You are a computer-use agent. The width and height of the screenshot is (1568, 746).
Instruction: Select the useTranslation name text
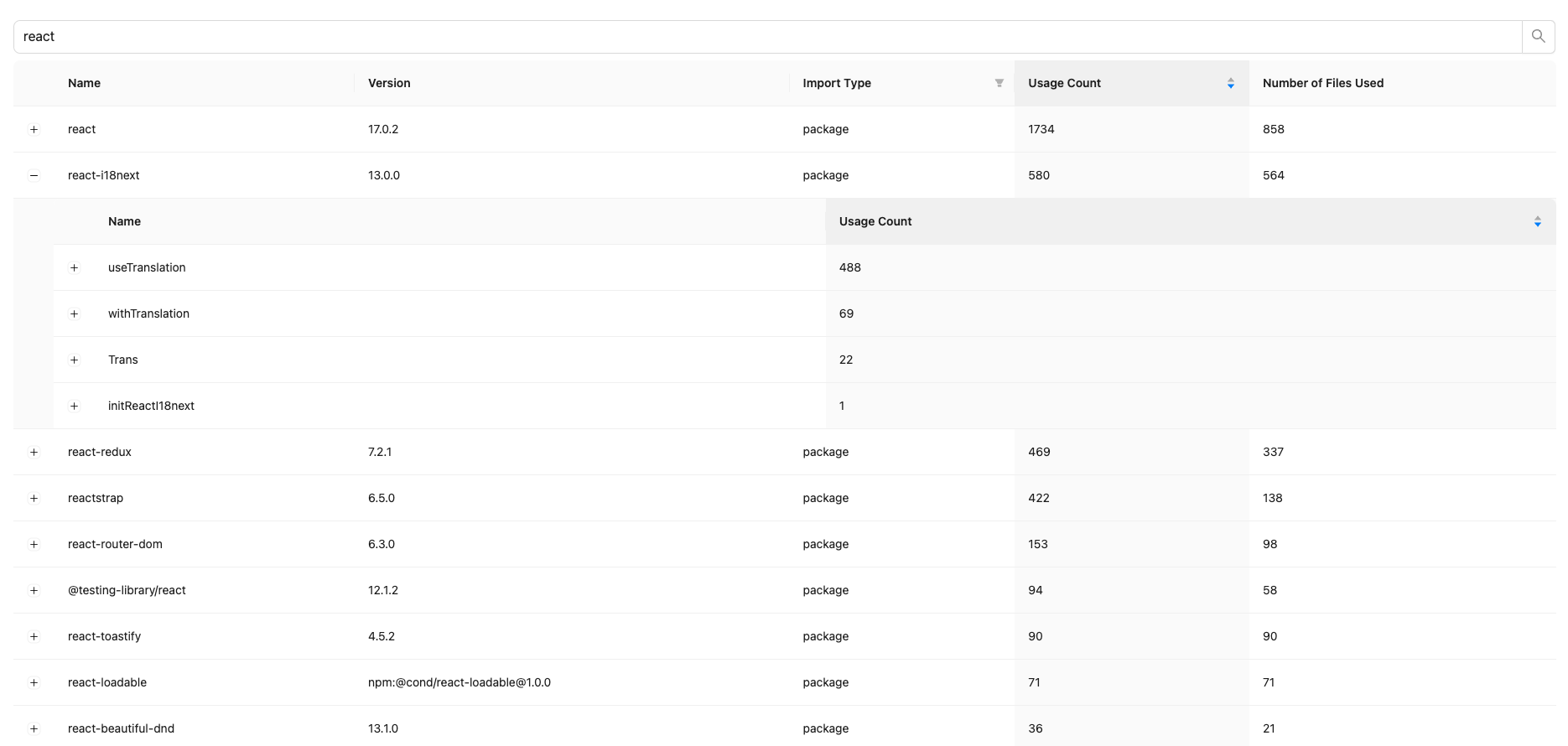[x=147, y=267]
